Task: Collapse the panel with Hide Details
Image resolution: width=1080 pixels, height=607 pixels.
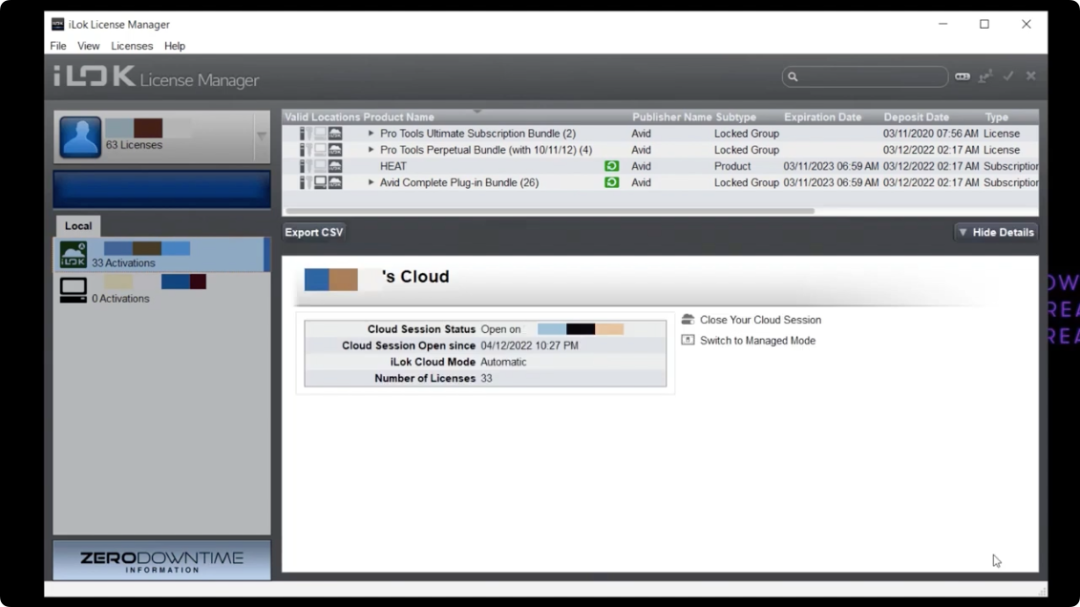Action: [x=995, y=232]
